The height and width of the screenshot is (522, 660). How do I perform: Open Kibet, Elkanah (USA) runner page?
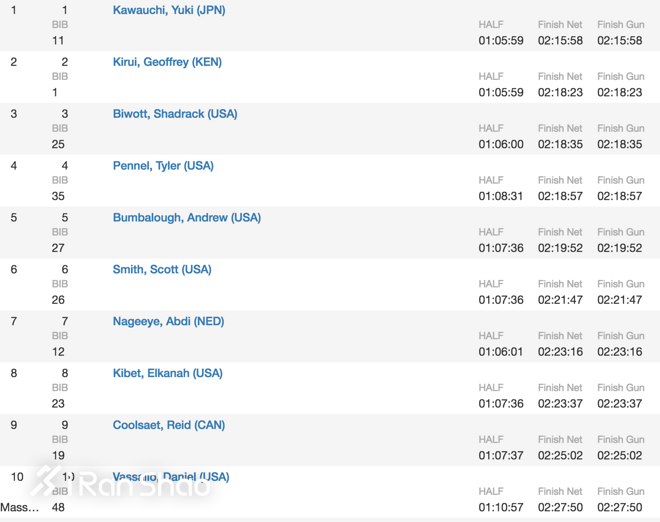click(167, 374)
